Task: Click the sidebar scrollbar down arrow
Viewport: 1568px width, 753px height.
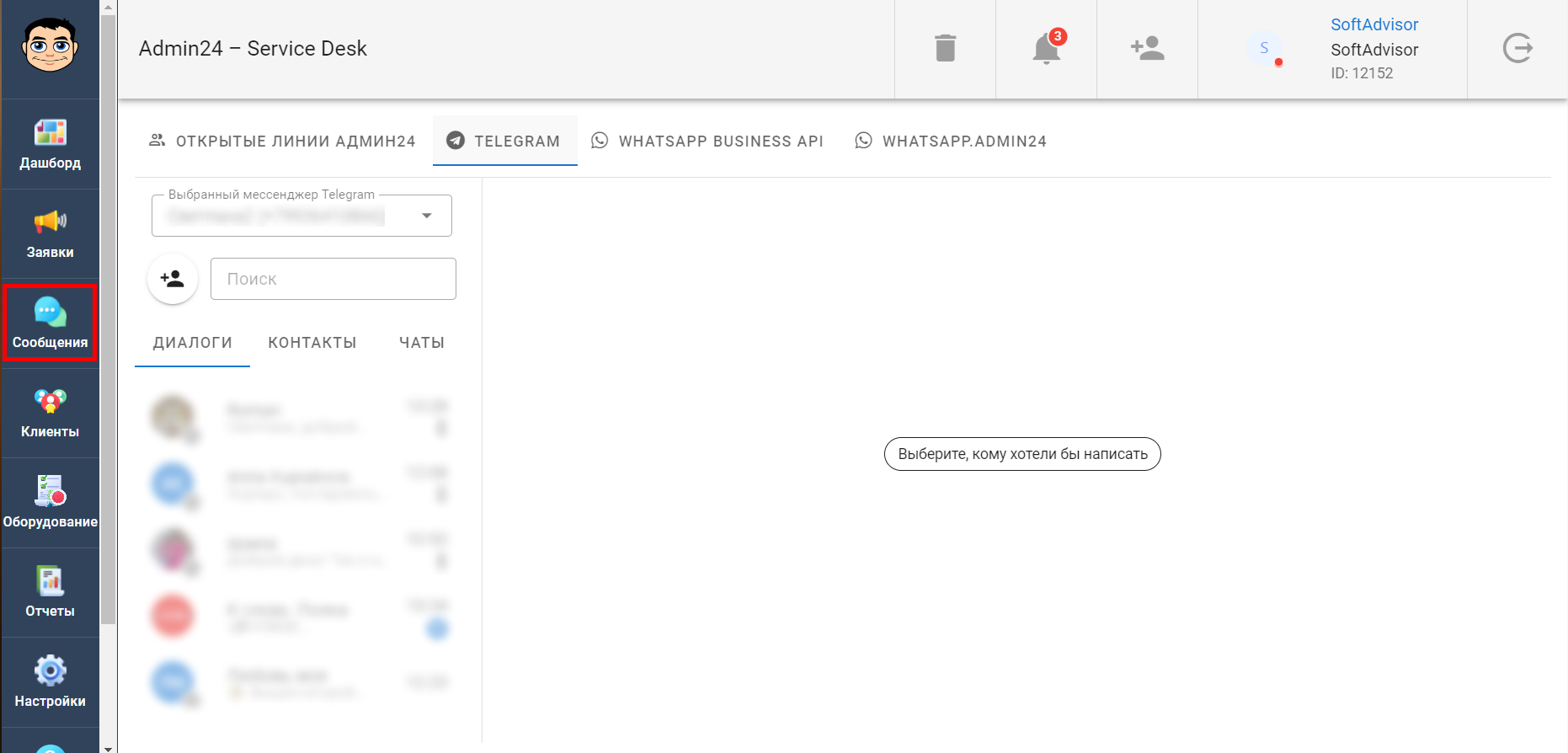Action: point(108,747)
